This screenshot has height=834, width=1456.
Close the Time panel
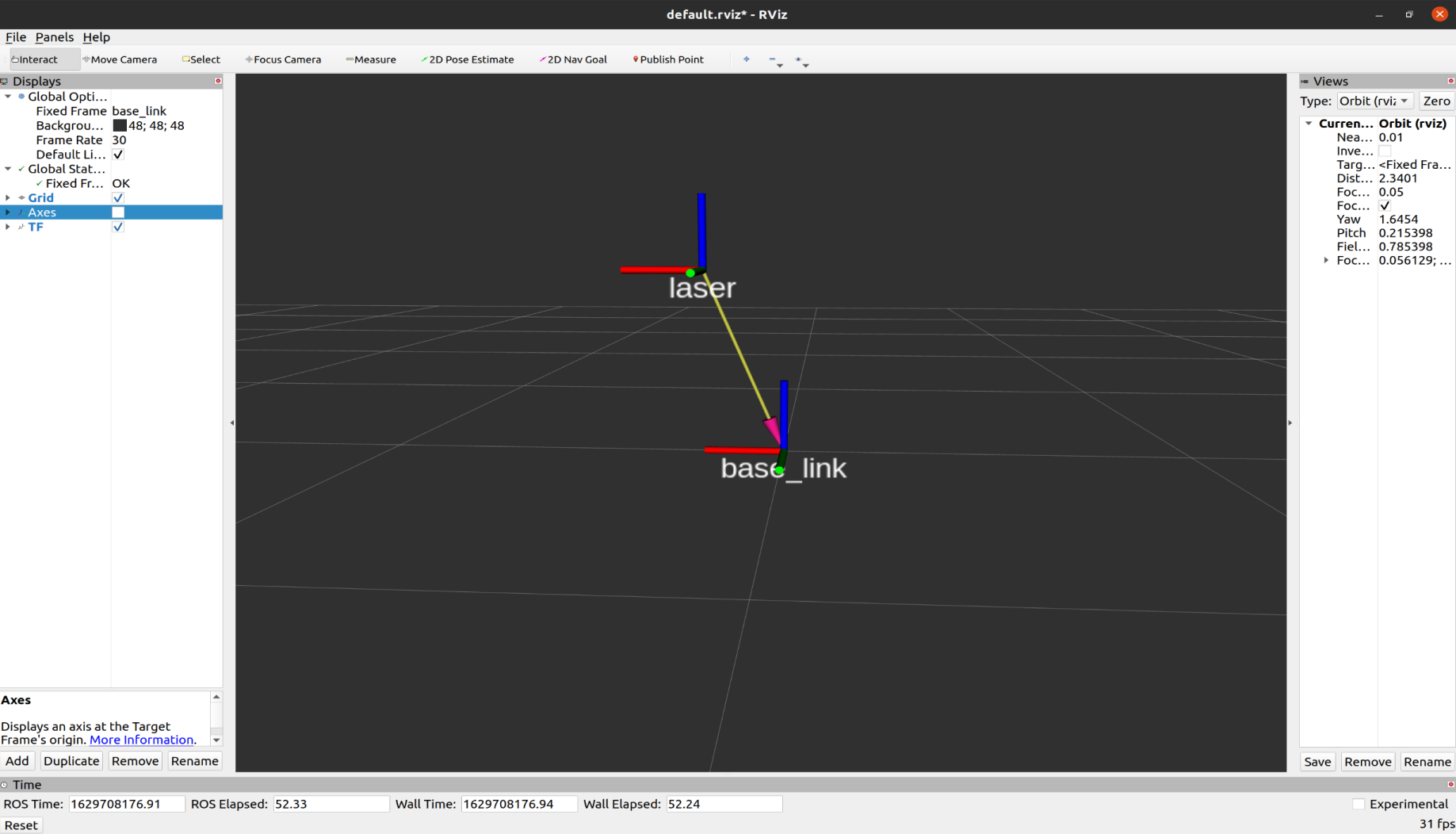(x=1450, y=784)
